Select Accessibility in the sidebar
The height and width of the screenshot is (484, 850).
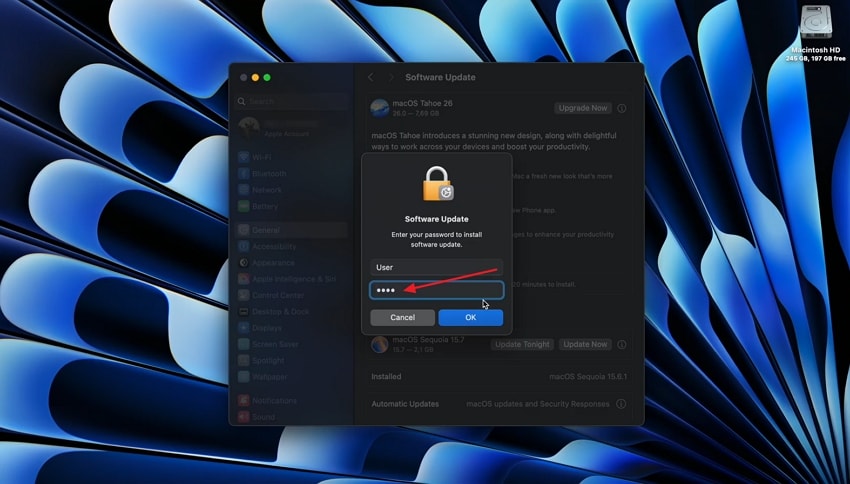tap(292, 246)
